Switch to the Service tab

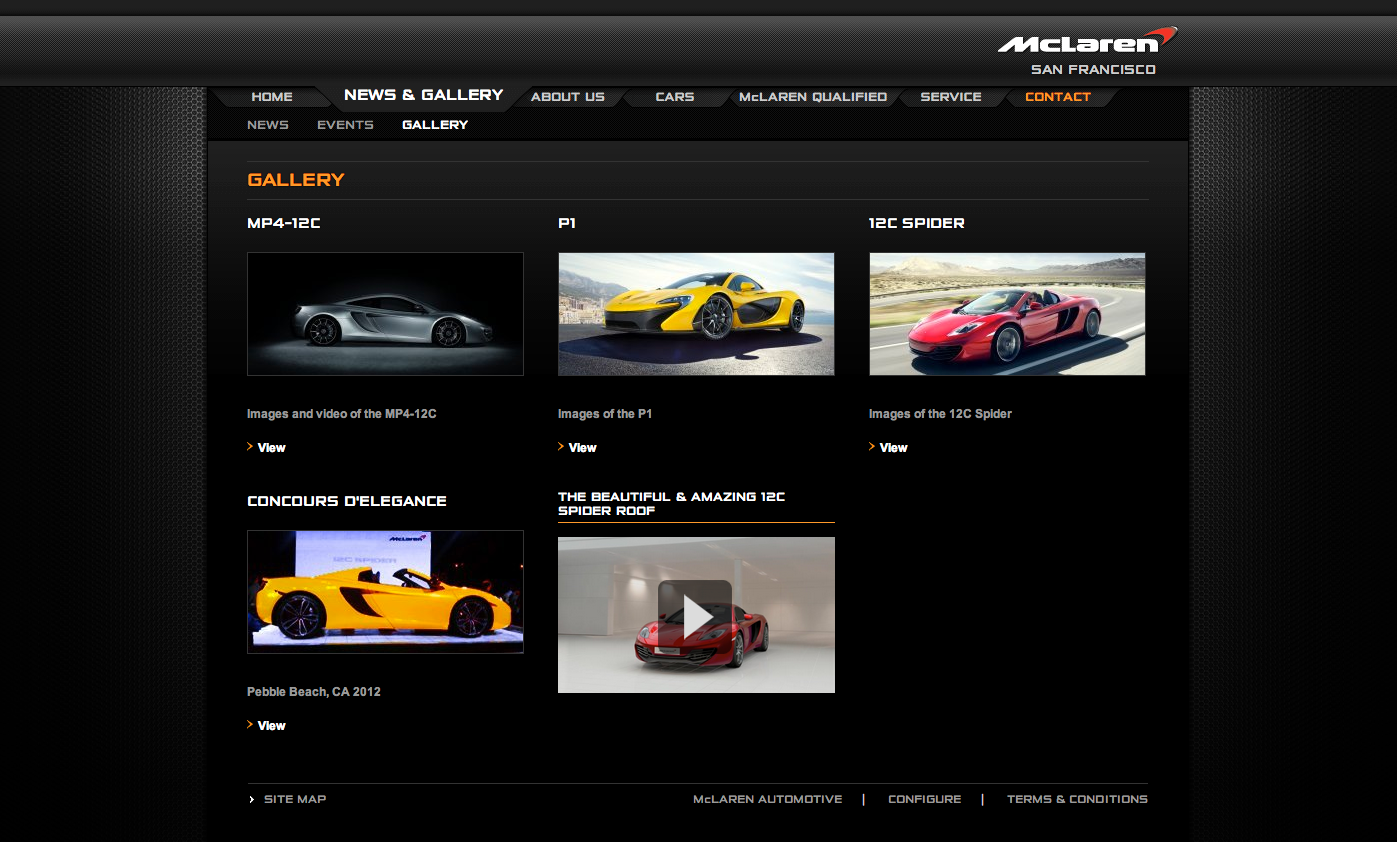[x=951, y=97]
